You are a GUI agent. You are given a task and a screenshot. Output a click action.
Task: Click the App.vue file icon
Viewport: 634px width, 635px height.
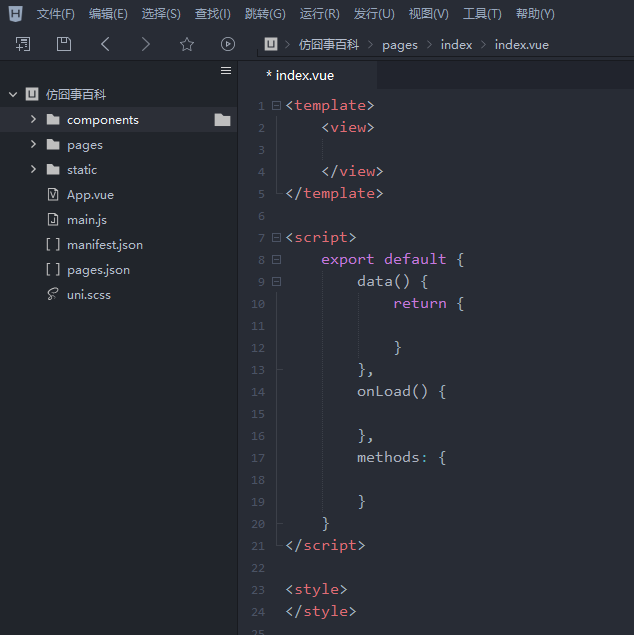(x=53, y=195)
